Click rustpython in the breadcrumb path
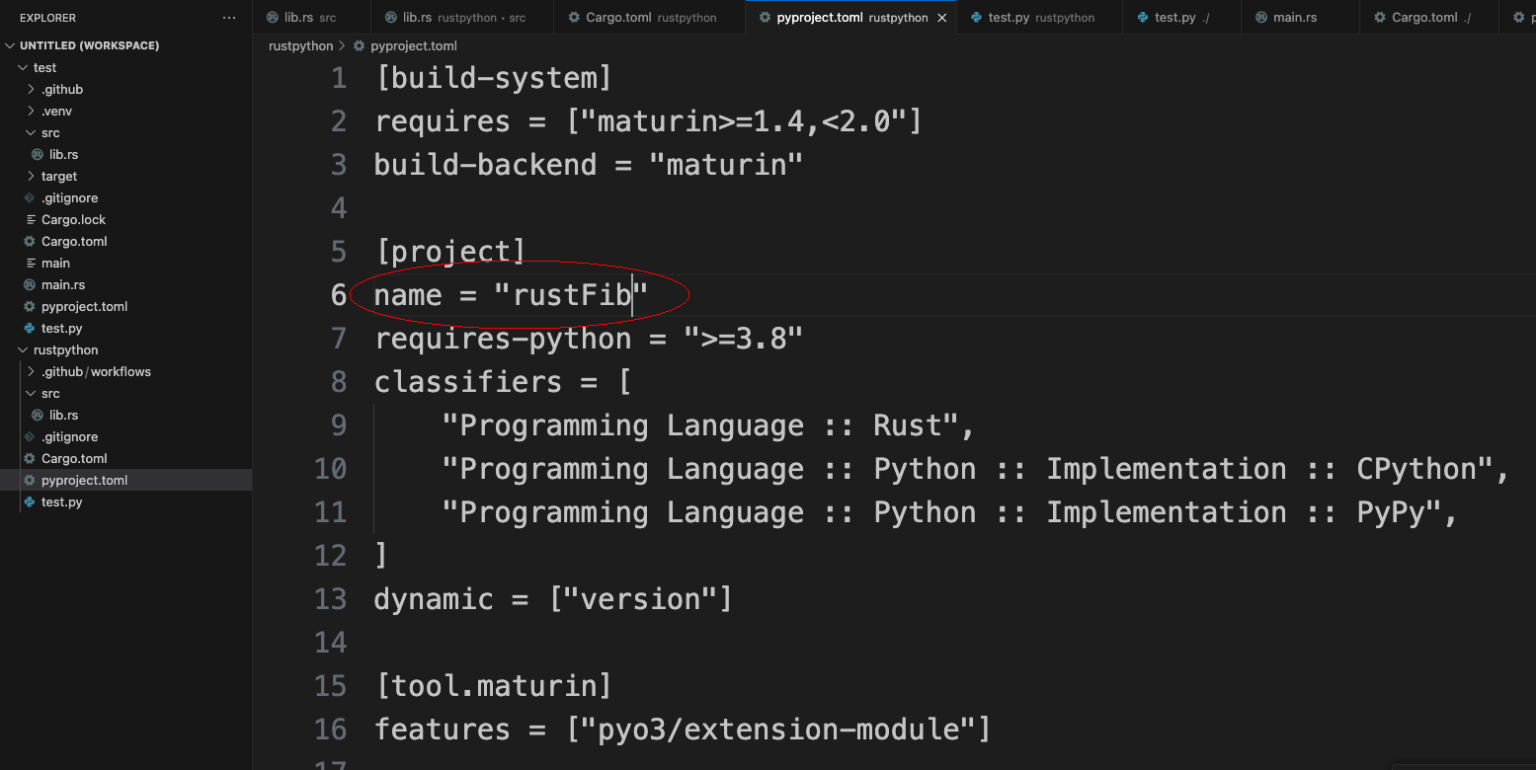The image size is (1536, 770). click(300, 46)
